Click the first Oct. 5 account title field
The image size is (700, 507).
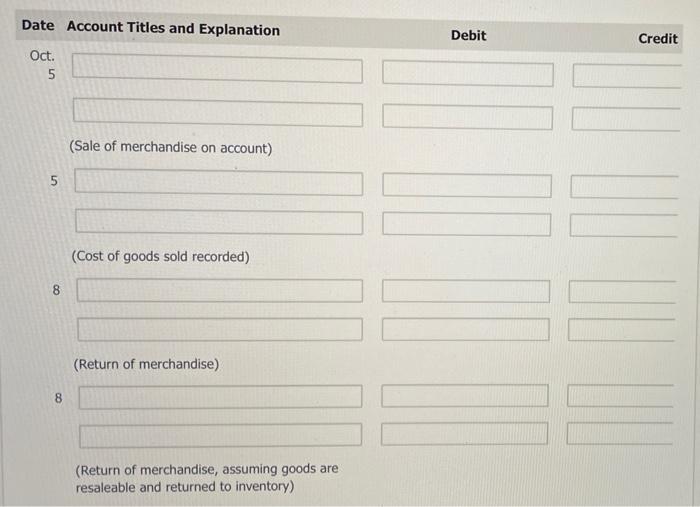(217, 68)
